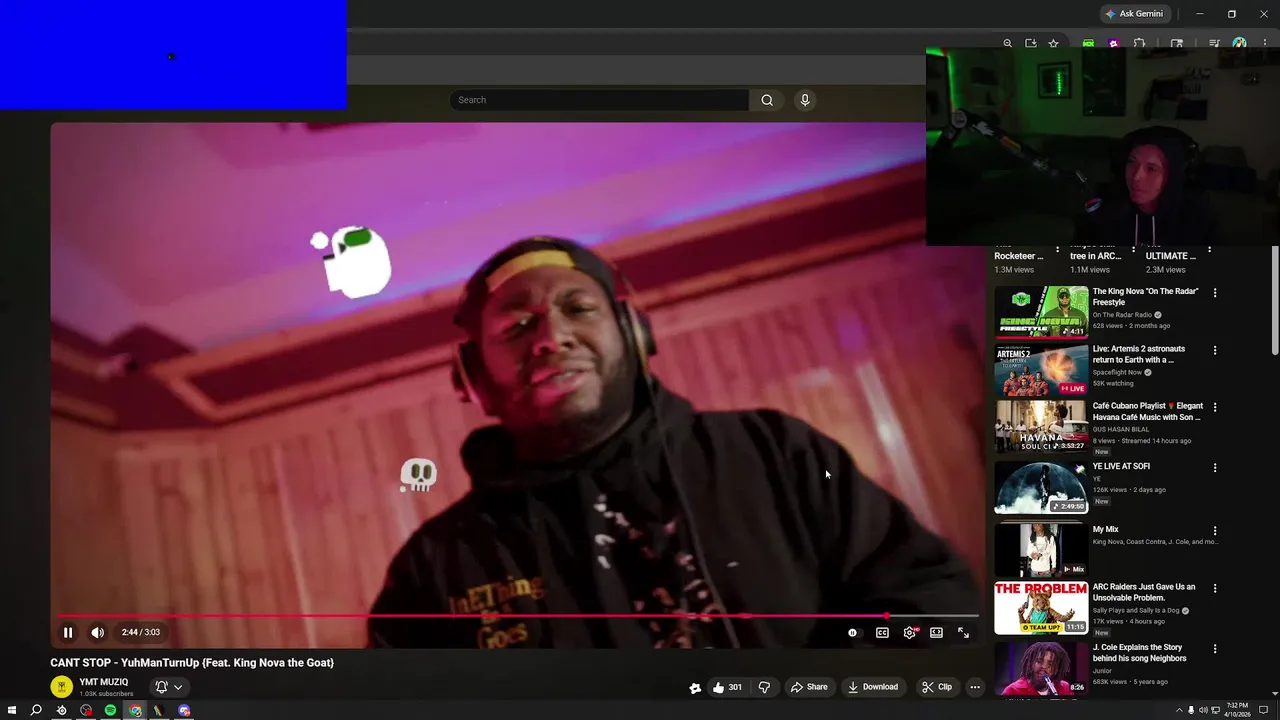Open menu for My Mix
Viewport: 1280px width, 720px height.
(x=1215, y=531)
